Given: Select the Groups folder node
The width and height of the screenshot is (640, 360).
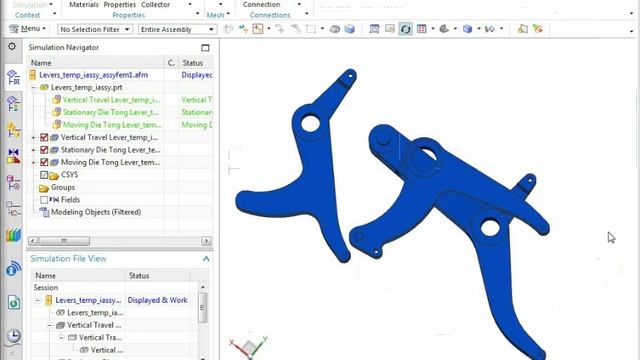Looking at the screenshot, I should point(62,187).
